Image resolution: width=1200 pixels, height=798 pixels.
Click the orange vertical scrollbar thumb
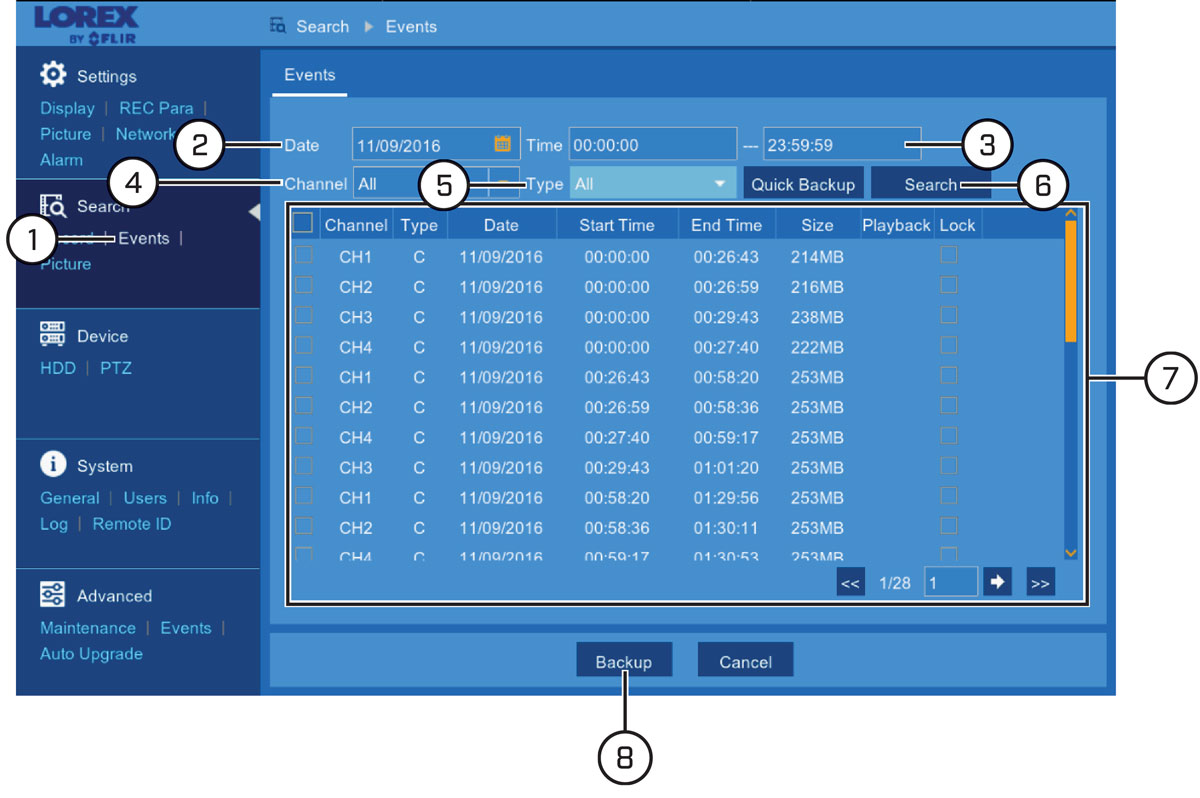1071,280
